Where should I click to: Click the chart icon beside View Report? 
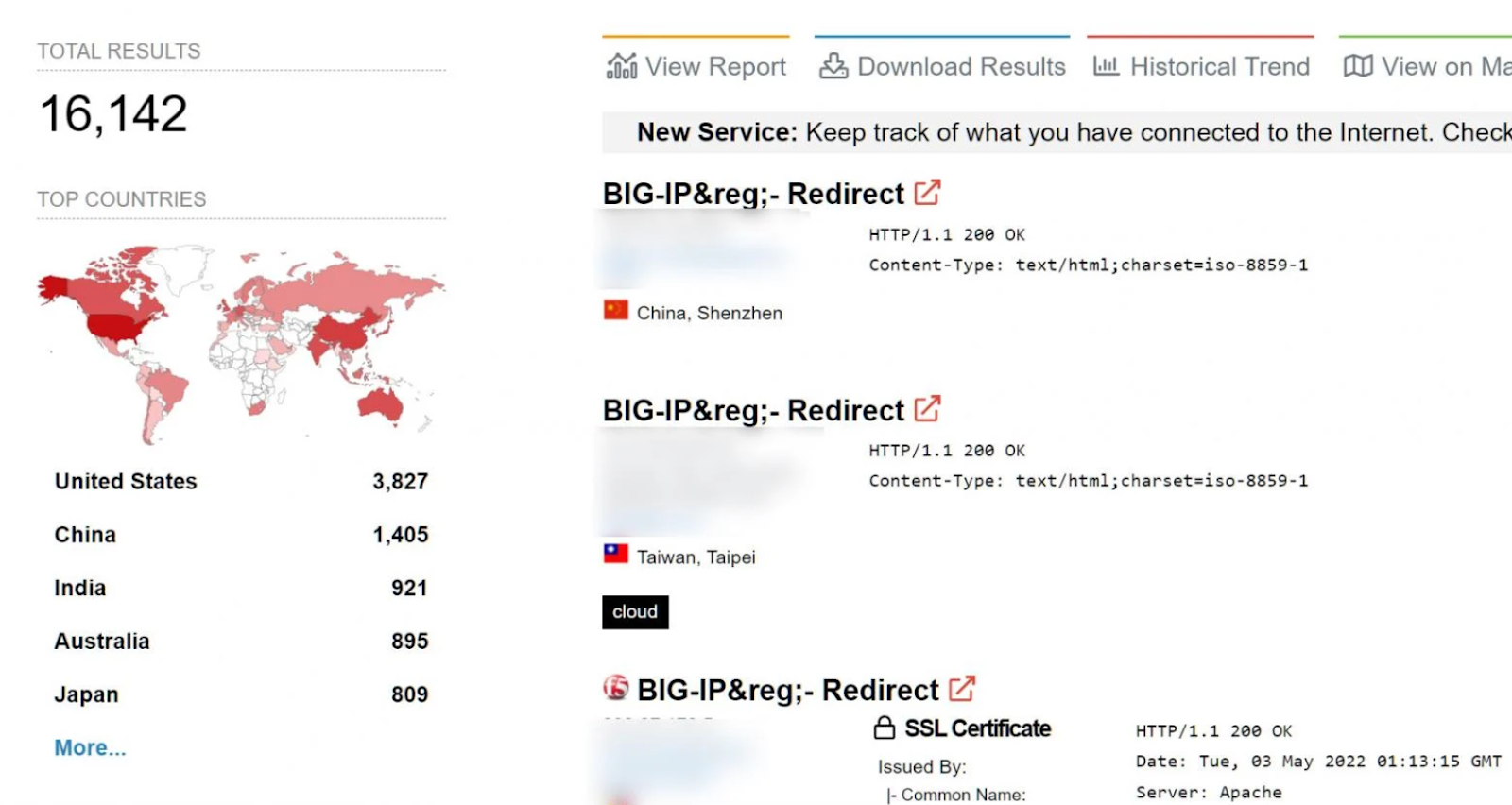point(622,66)
